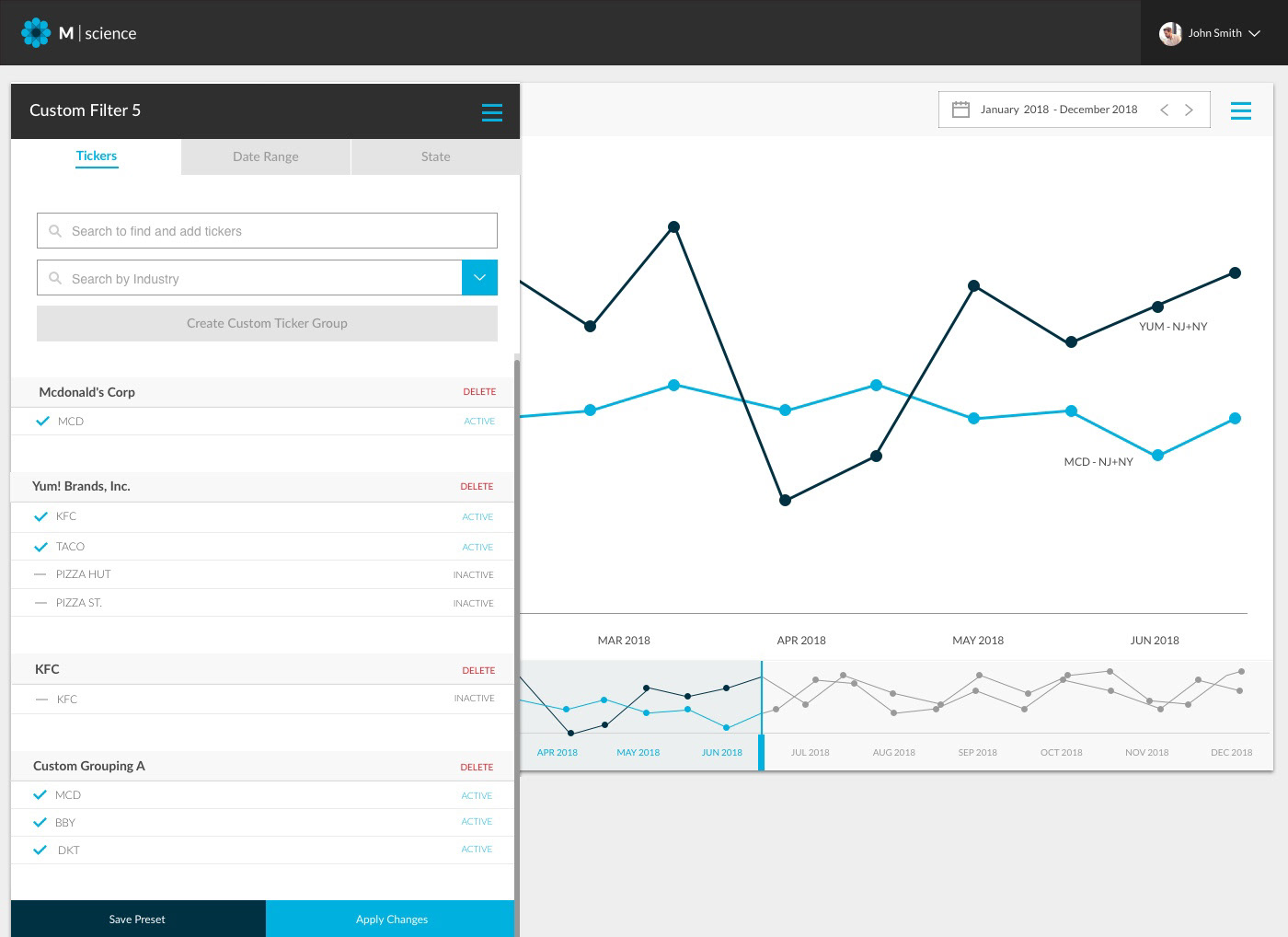Open the chart panel hamburger menu
Image resolution: width=1288 pixels, height=937 pixels.
tap(1241, 110)
